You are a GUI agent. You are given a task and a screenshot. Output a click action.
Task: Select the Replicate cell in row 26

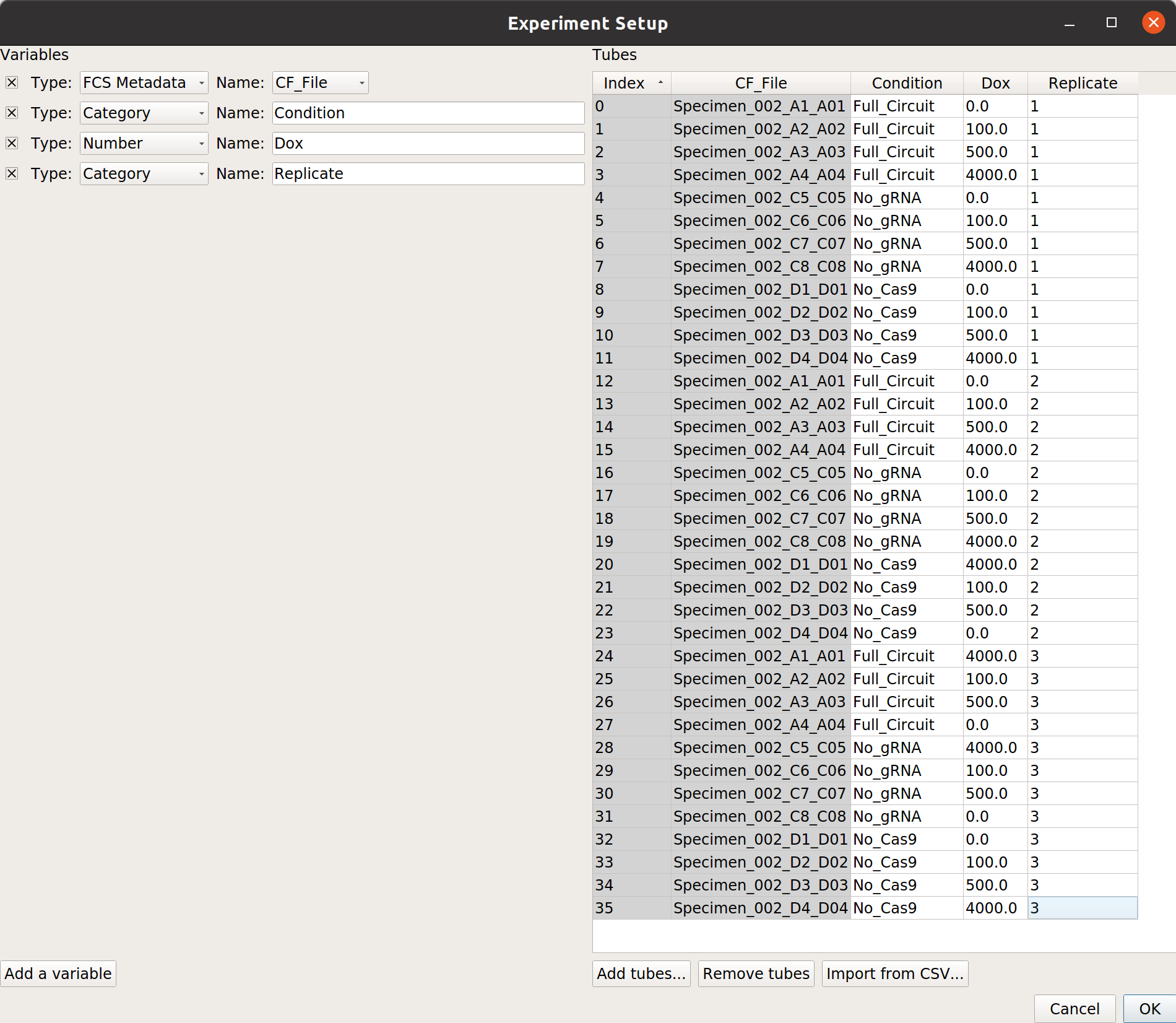(x=1083, y=702)
